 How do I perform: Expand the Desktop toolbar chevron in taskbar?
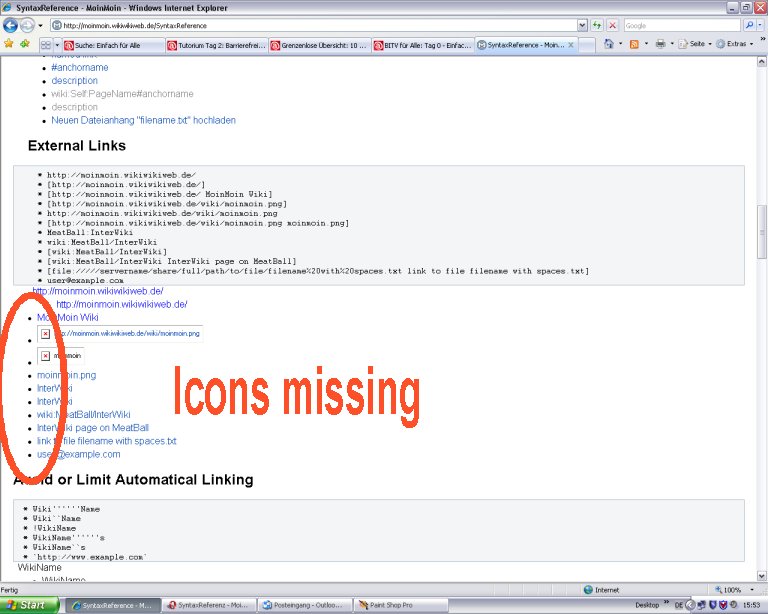(x=667, y=602)
